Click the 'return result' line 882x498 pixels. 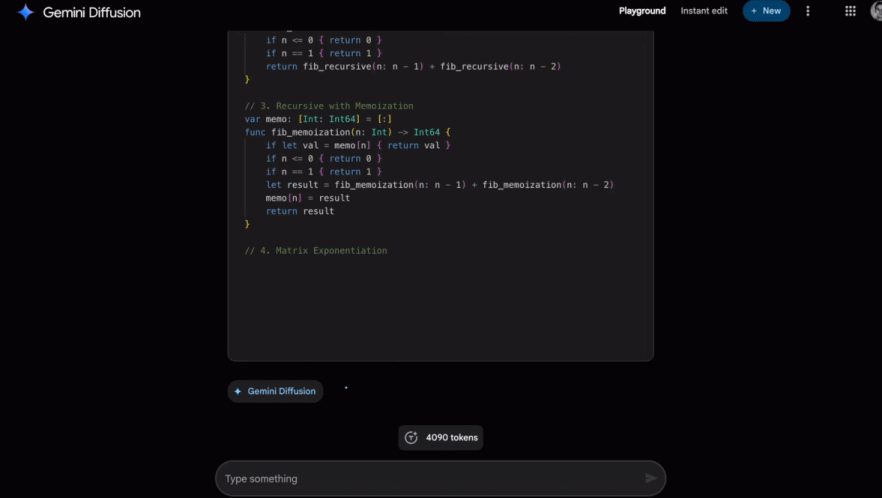pos(300,211)
